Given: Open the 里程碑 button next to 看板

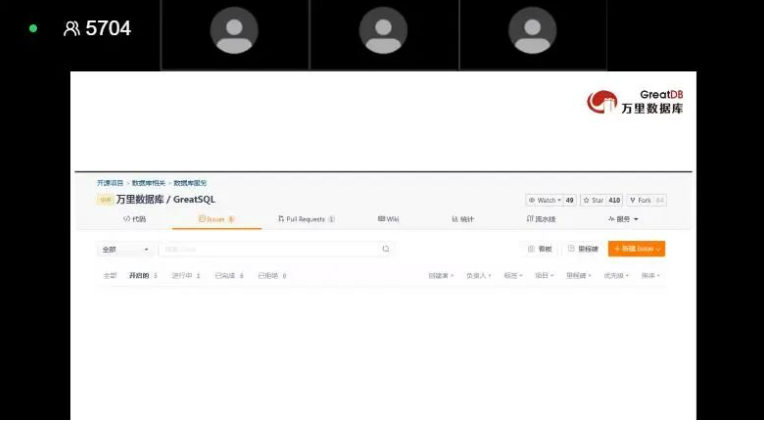Looking at the screenshot, I should point(583,249).
